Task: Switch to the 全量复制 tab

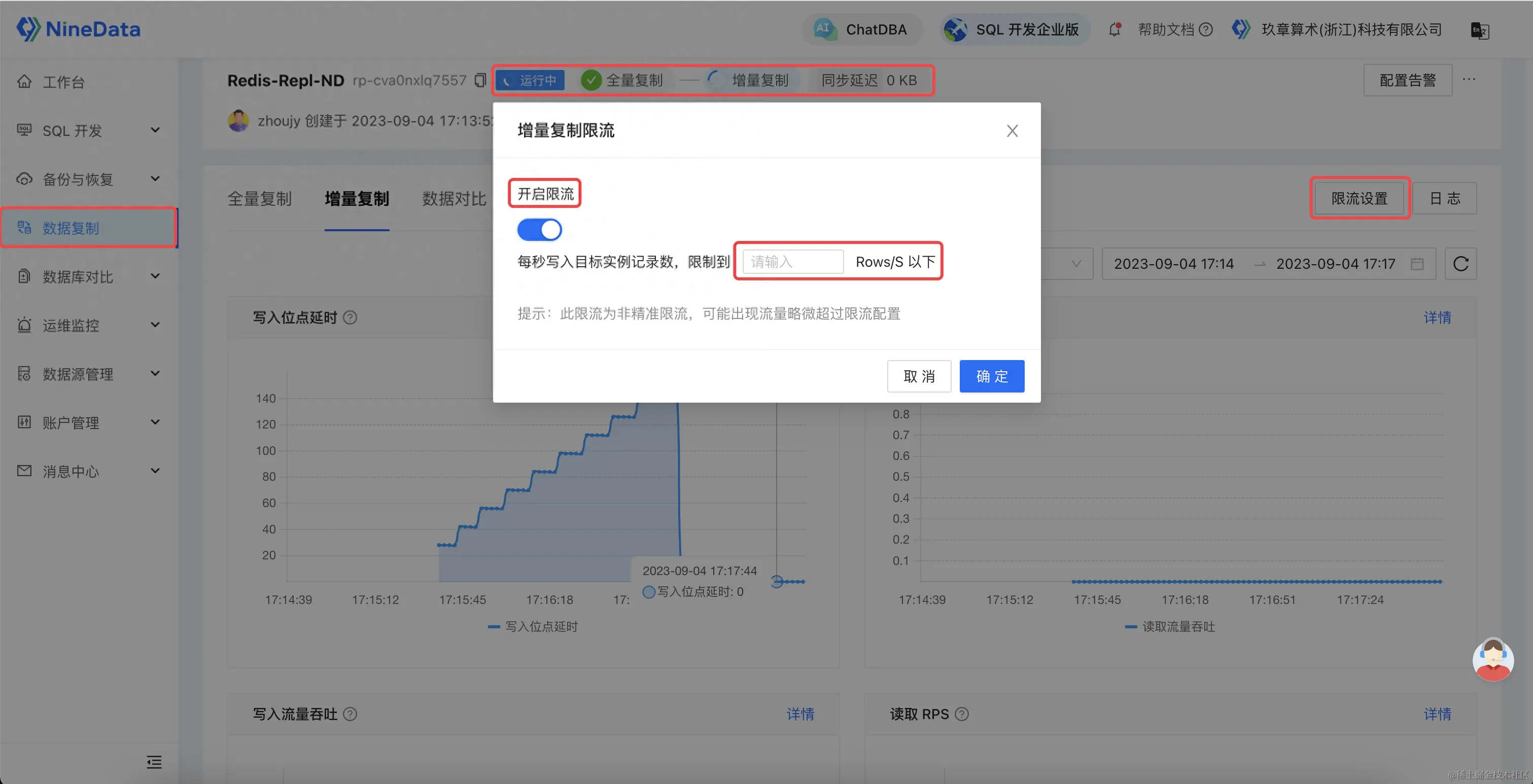Action: (259, 199)
